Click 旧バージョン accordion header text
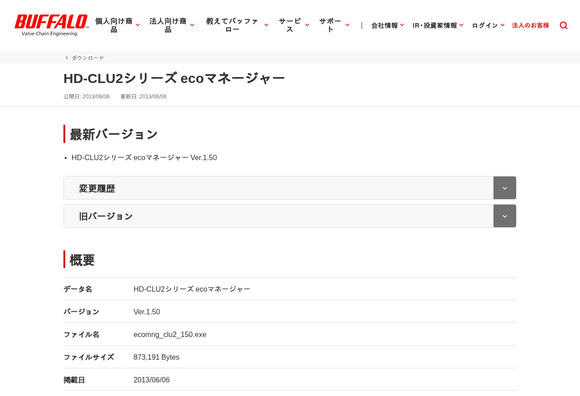580x396 pixels. tap(105, 216)
